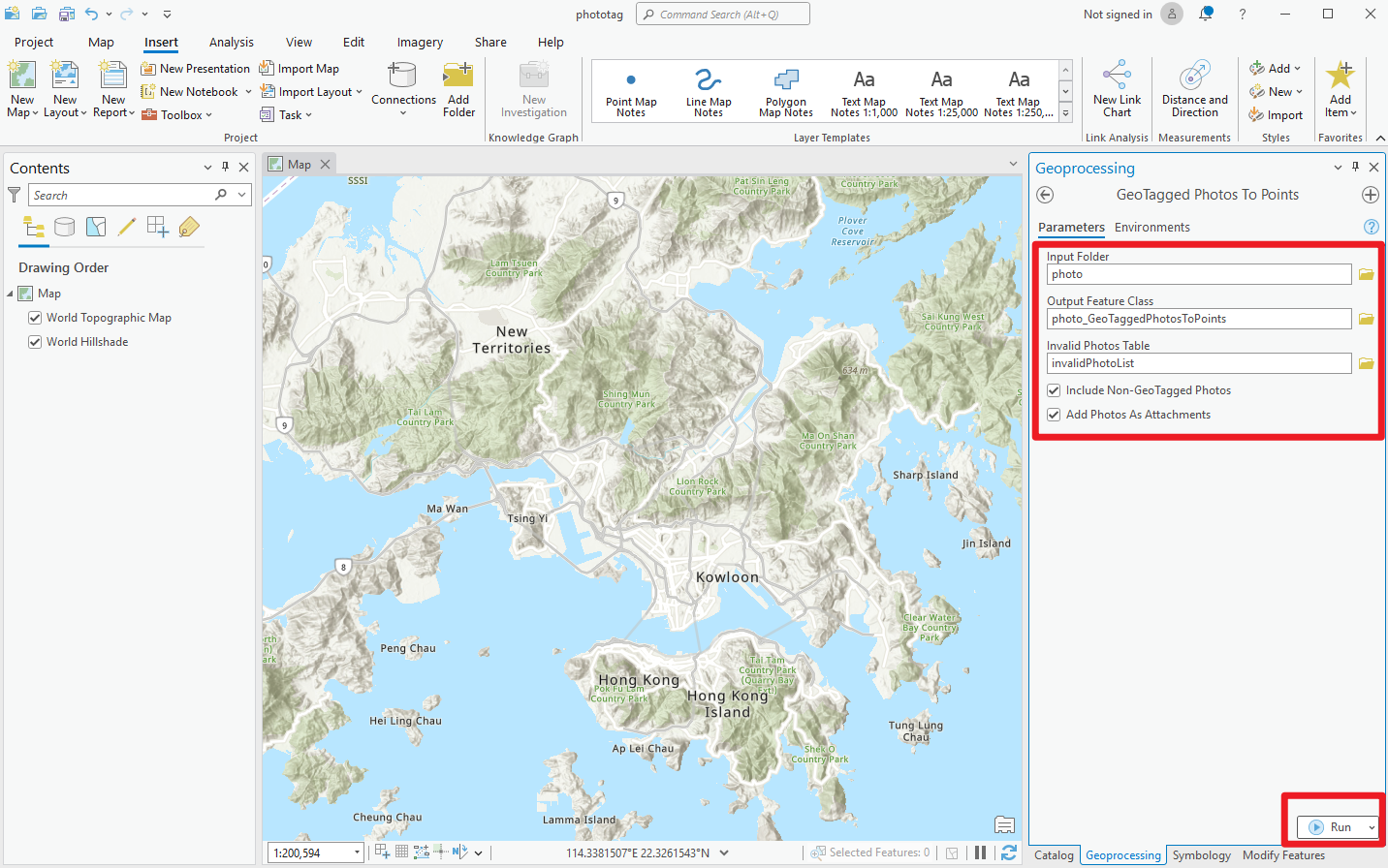Open Distance and Direction measurements
This screenshot has width=1388, height=868.
tap(1193, 89)
